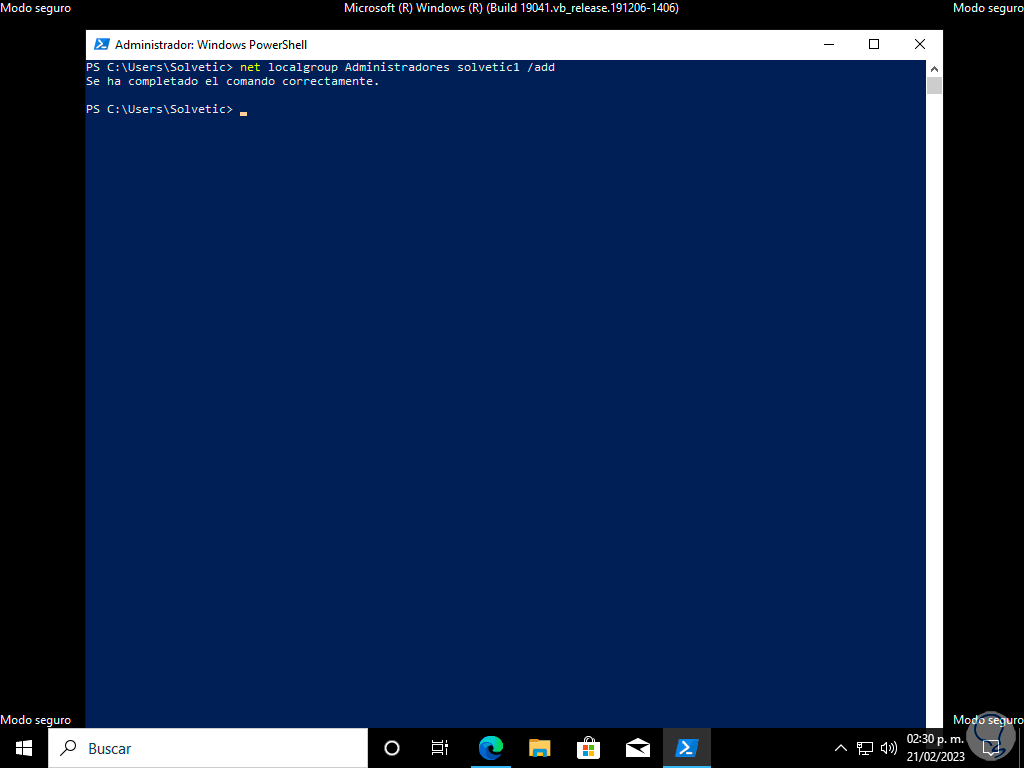The width and height of the screenshot is (1024, 768).
Task: Click the net localgroup command line
Action: click(x=321, y=67)
